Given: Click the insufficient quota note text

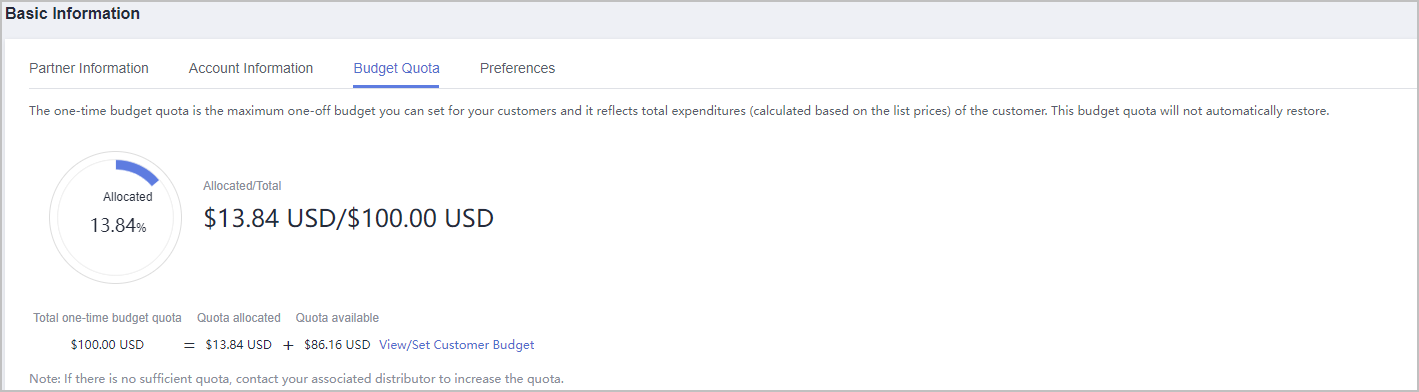Looking at the screenshot, I should [297, 379].
